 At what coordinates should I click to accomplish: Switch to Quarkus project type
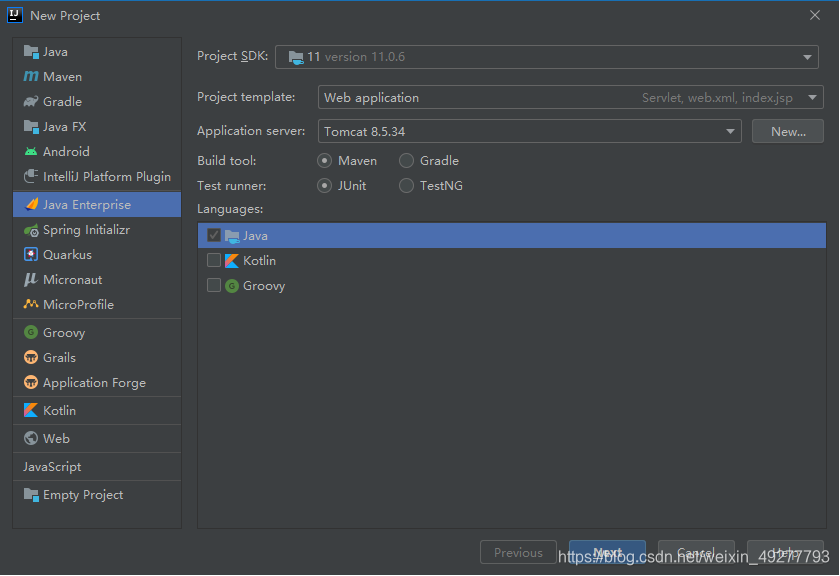[x=97, y=255]
